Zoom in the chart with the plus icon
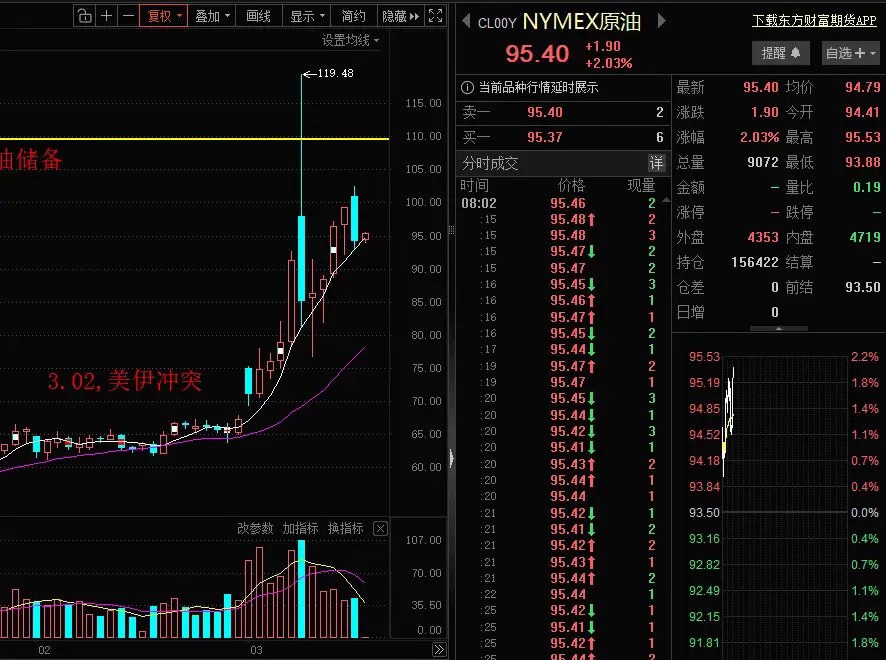 pos(106,16)
